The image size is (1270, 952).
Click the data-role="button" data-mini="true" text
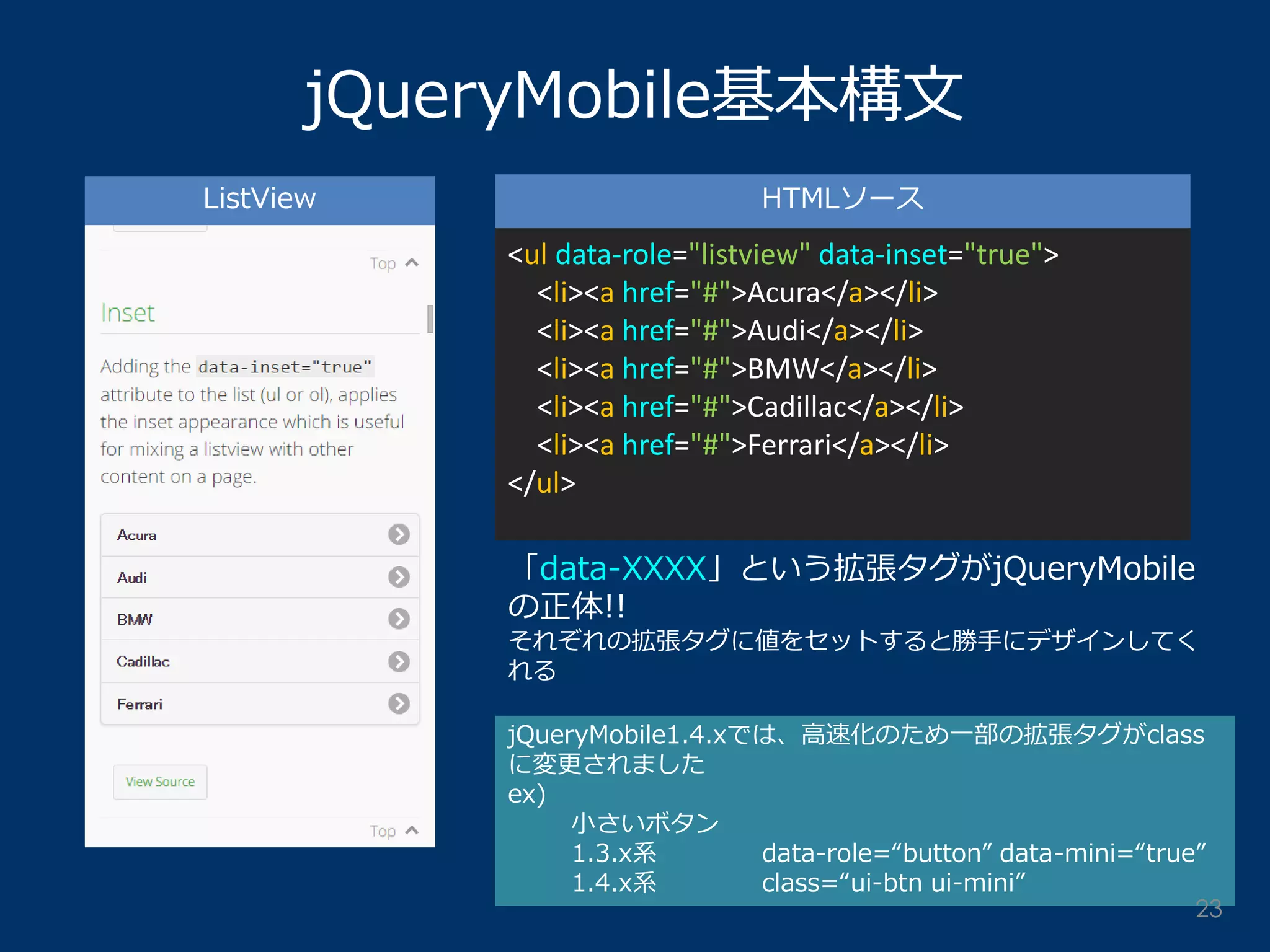point(984,853)
